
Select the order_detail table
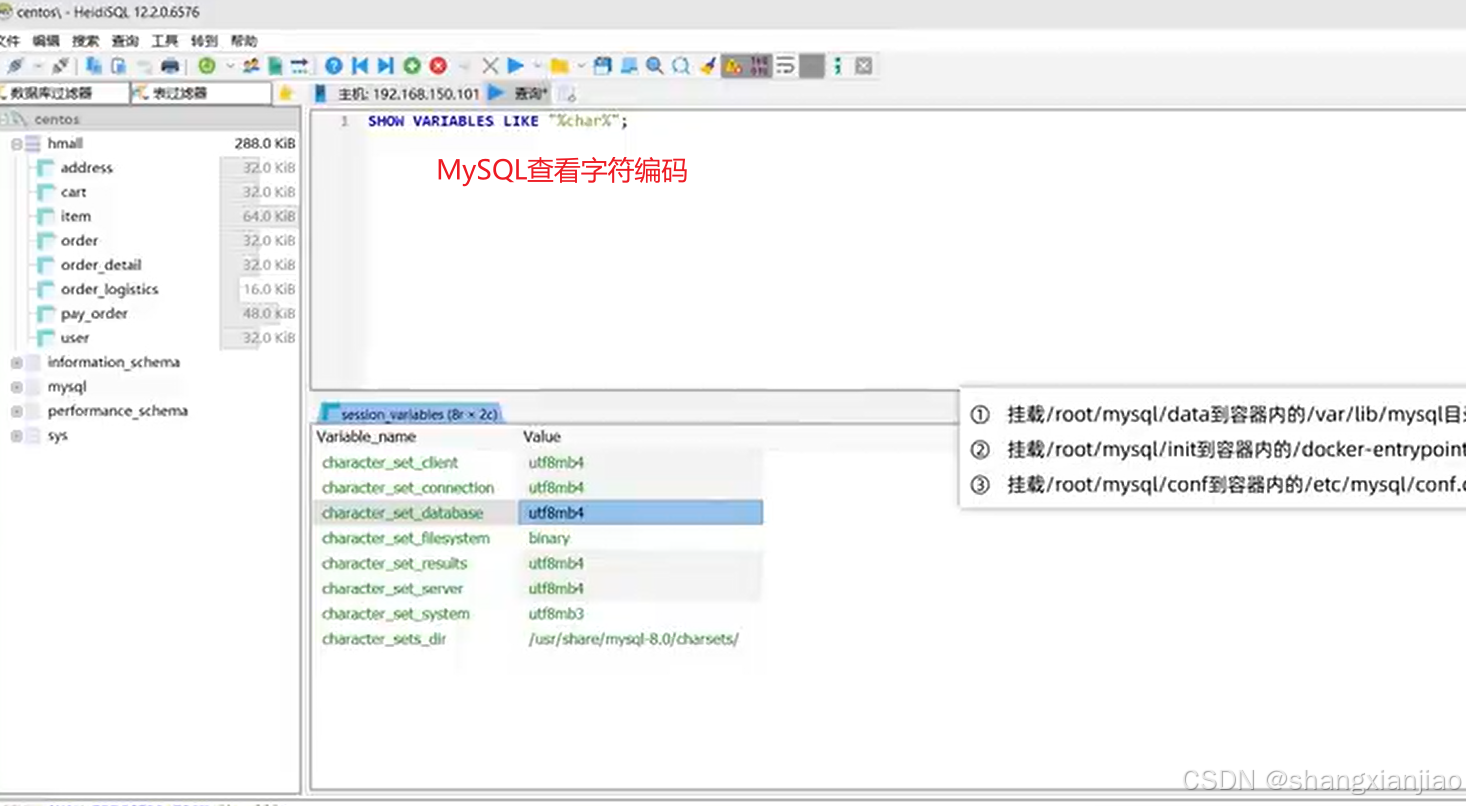[100, 265]
